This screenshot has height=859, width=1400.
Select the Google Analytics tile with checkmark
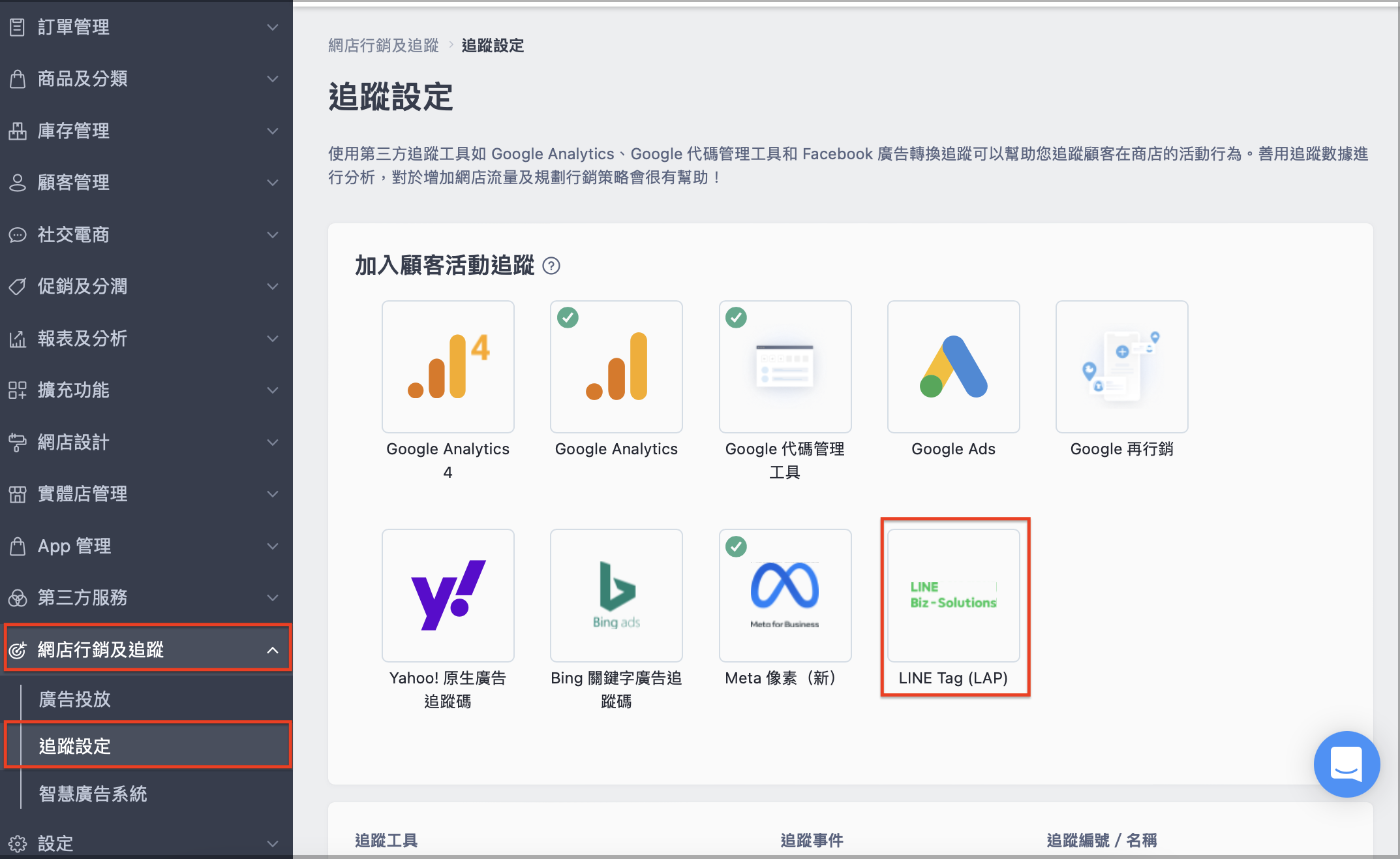(616, 367)
